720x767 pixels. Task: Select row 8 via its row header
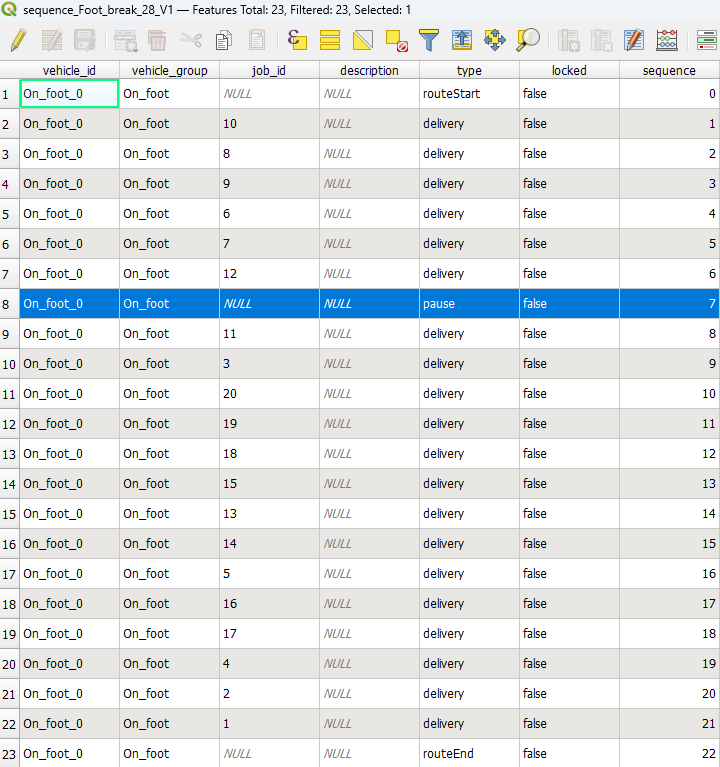click(x=9, y=304)
